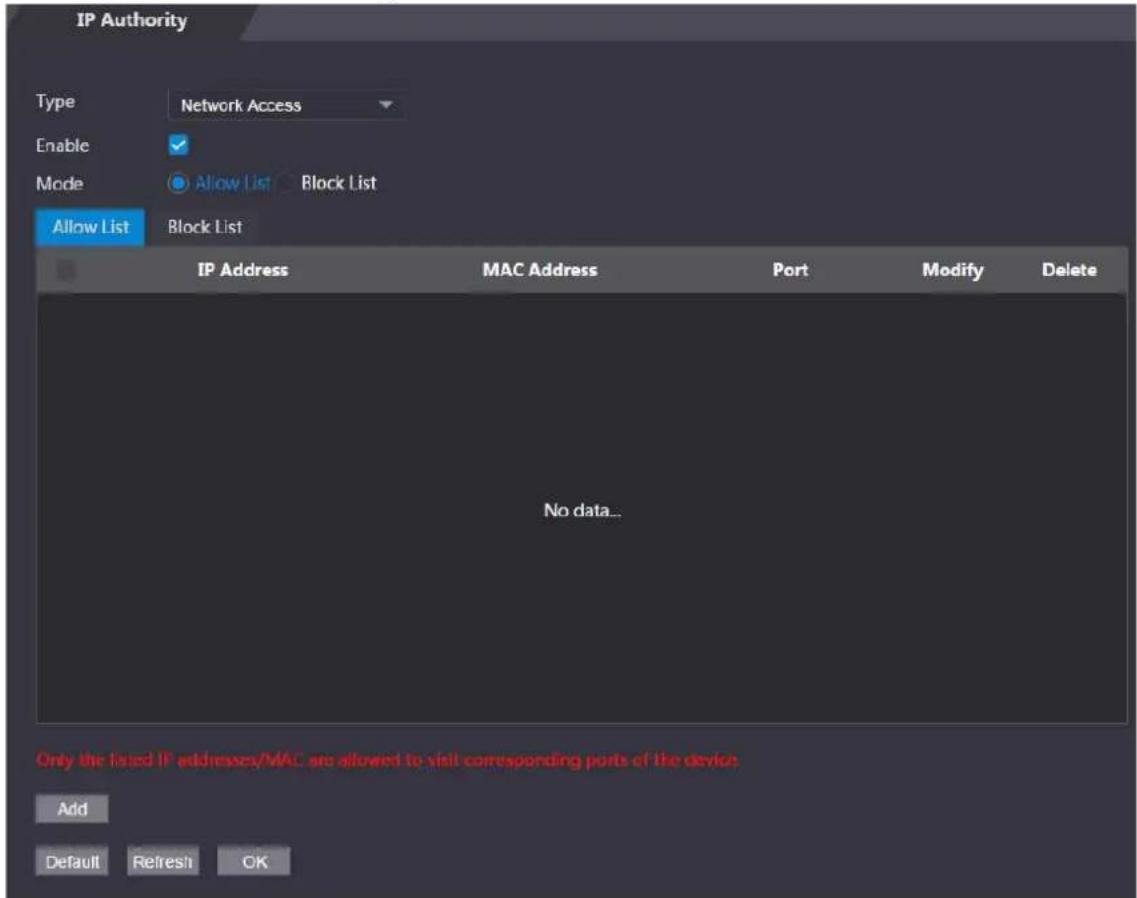Screen dimensions: 1137x898
Task: Click the Default button
Action: pyautogui.click(x=72, y=862)
